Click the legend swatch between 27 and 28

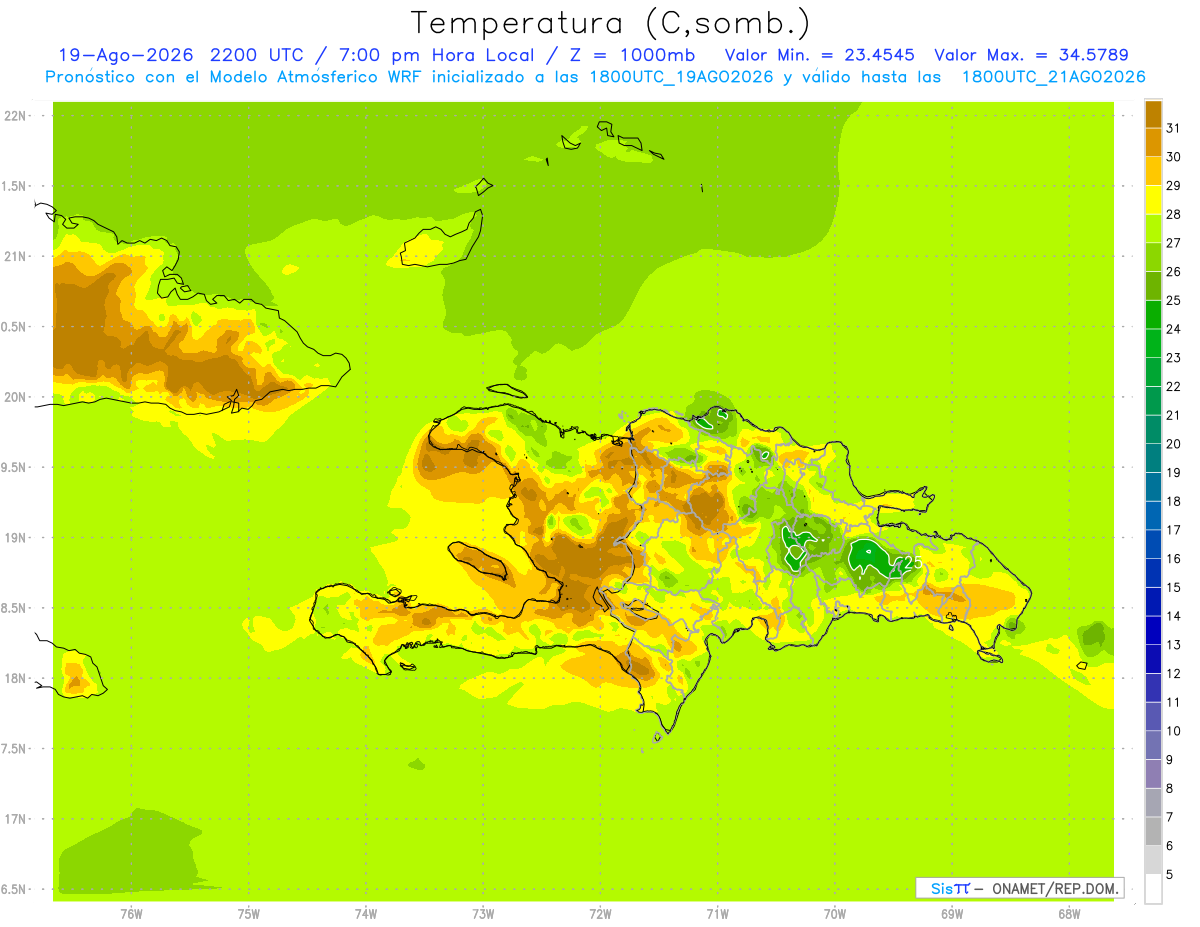(x=1153, y=228)
